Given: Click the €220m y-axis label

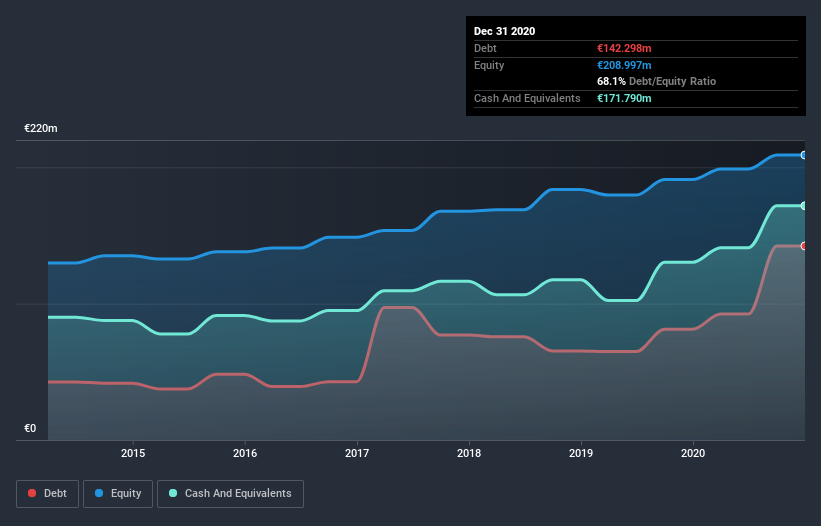Looking at the screenshot, I should click(41, 128).
